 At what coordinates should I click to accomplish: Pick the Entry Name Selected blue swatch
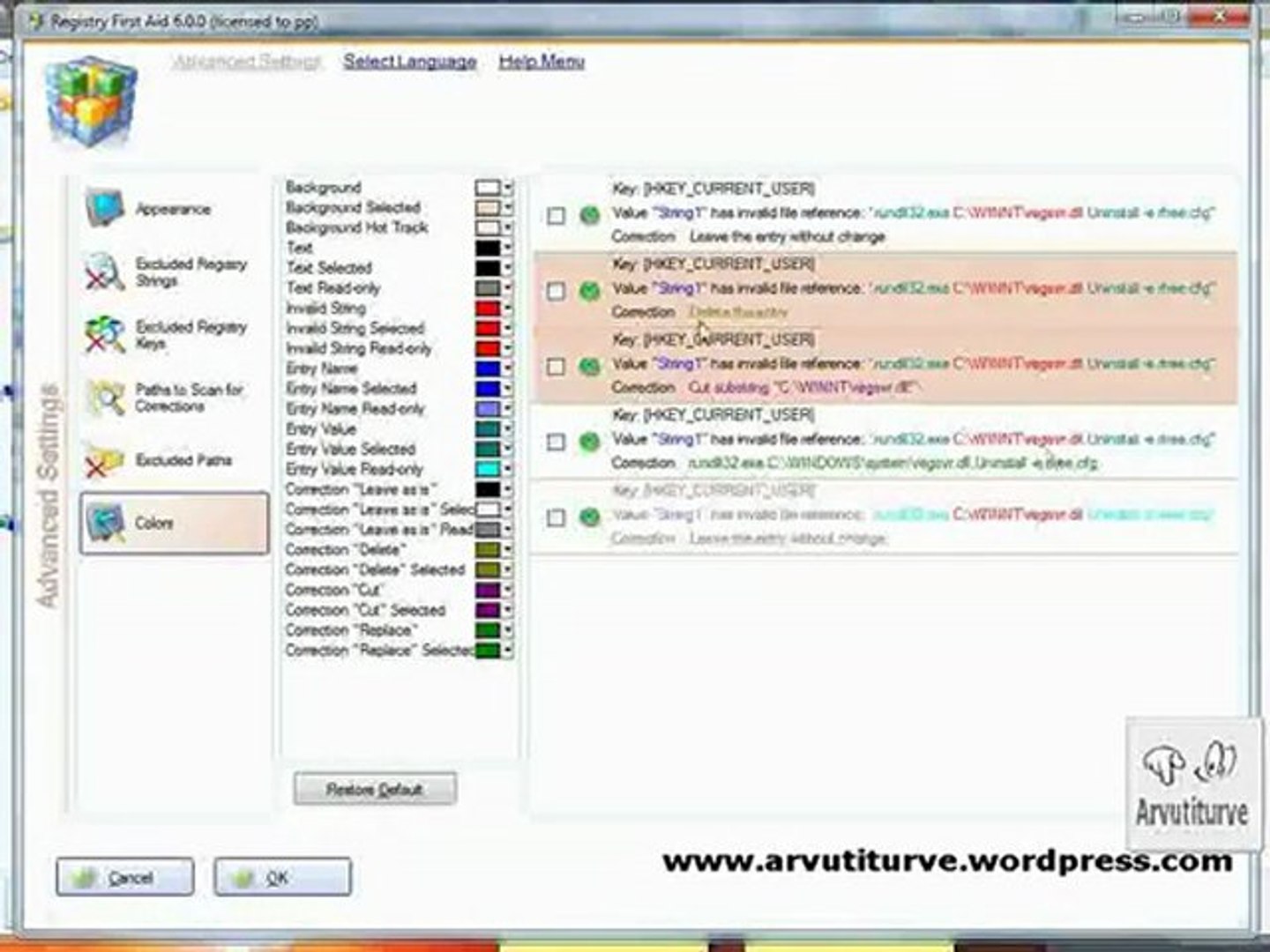pos(488,389)
